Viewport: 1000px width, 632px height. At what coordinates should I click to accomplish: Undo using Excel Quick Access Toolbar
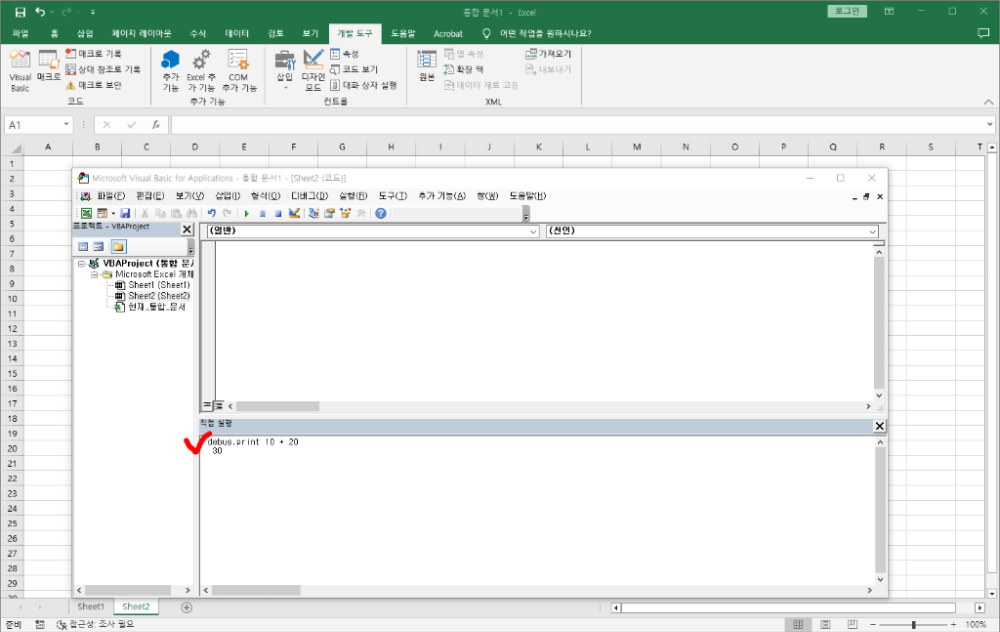click(40, 12)
